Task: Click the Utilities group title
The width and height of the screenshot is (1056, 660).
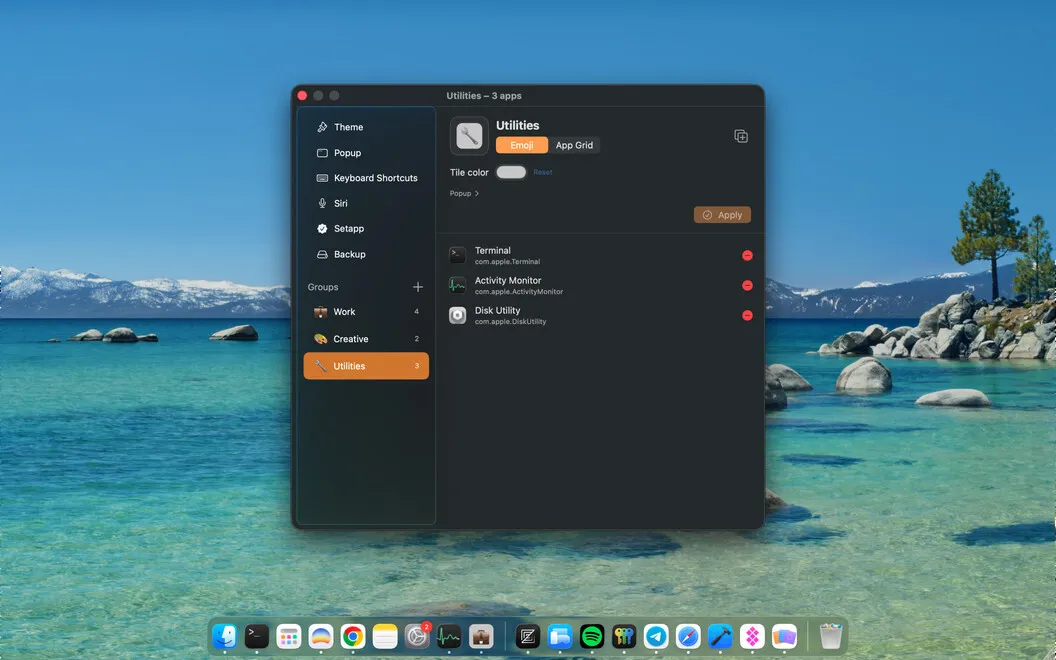Action: (x=517, y=125)
